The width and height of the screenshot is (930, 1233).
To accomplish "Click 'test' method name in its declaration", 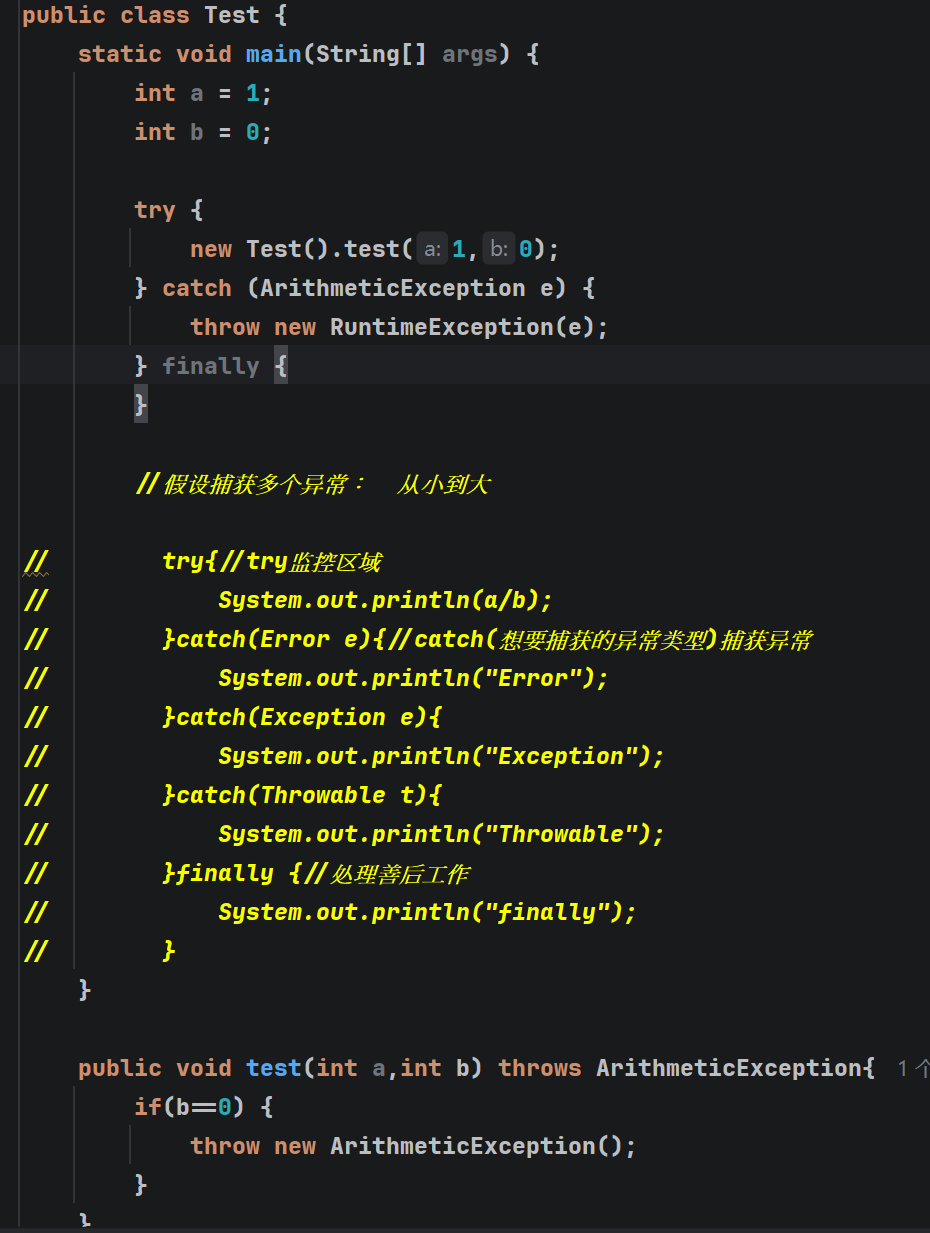I will click(273, 1068).
